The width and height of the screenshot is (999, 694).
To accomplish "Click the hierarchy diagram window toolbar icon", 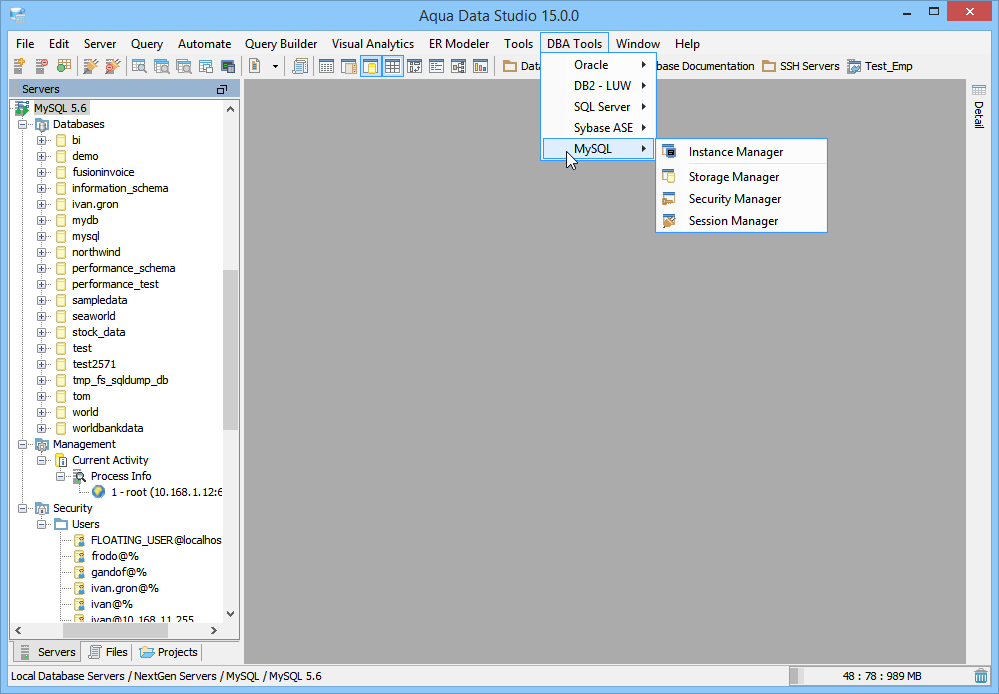I will point(458,66).
